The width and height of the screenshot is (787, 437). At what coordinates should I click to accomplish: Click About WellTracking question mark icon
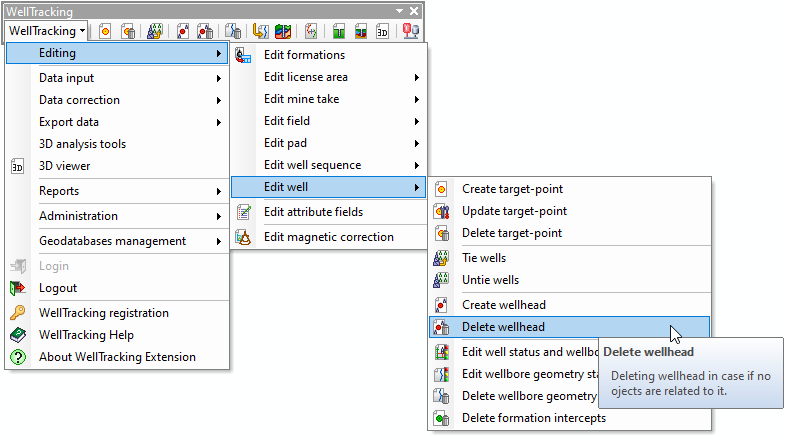[x=18, y=357]
